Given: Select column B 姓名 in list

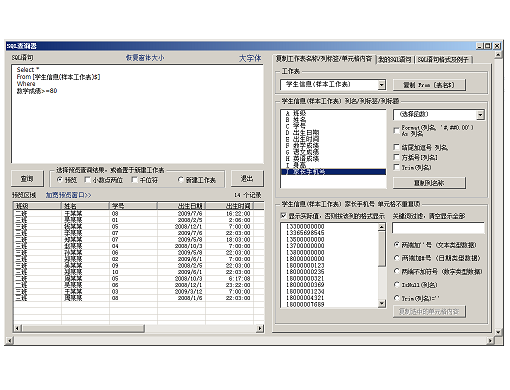Looking at the screenshot, I should tap(333, 120).
